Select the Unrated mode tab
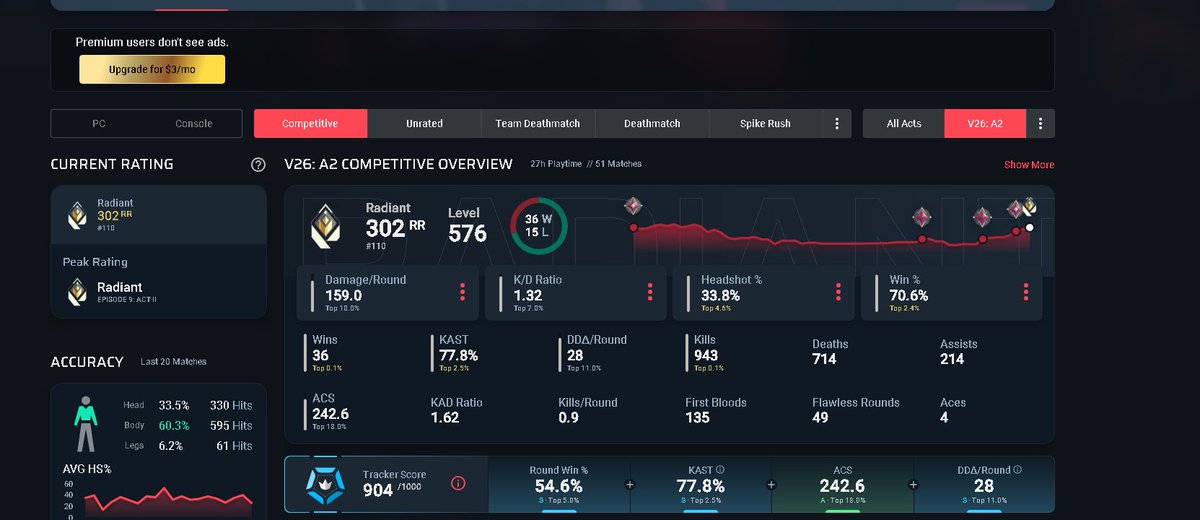 pyautogui.click(x=424, y=123)
